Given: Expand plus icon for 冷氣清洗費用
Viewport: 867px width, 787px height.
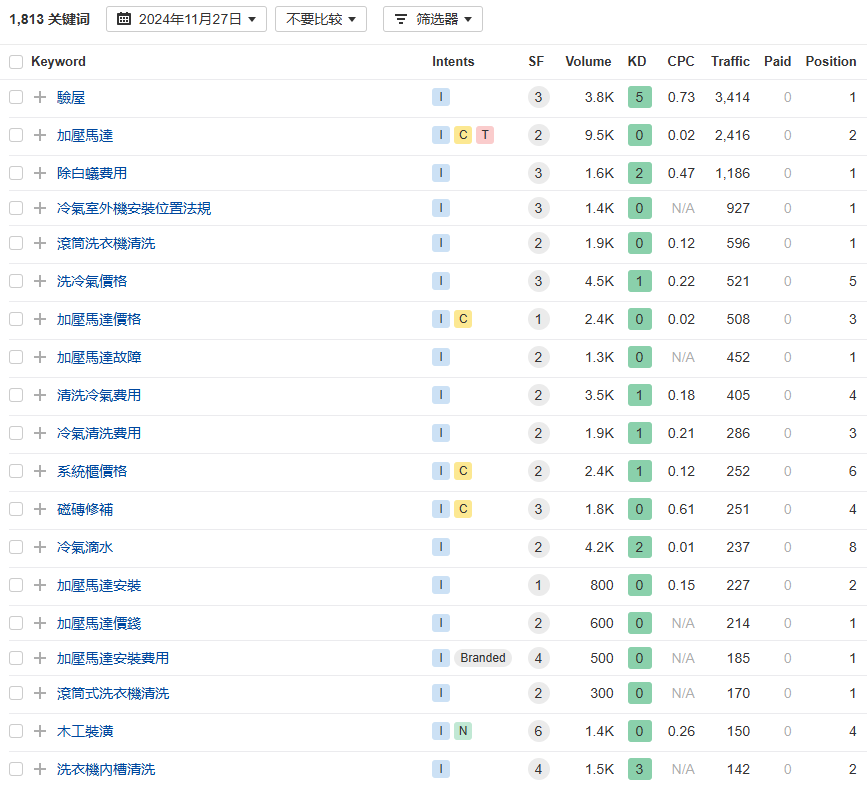Looking at the screenshot, I should (40, 433).
